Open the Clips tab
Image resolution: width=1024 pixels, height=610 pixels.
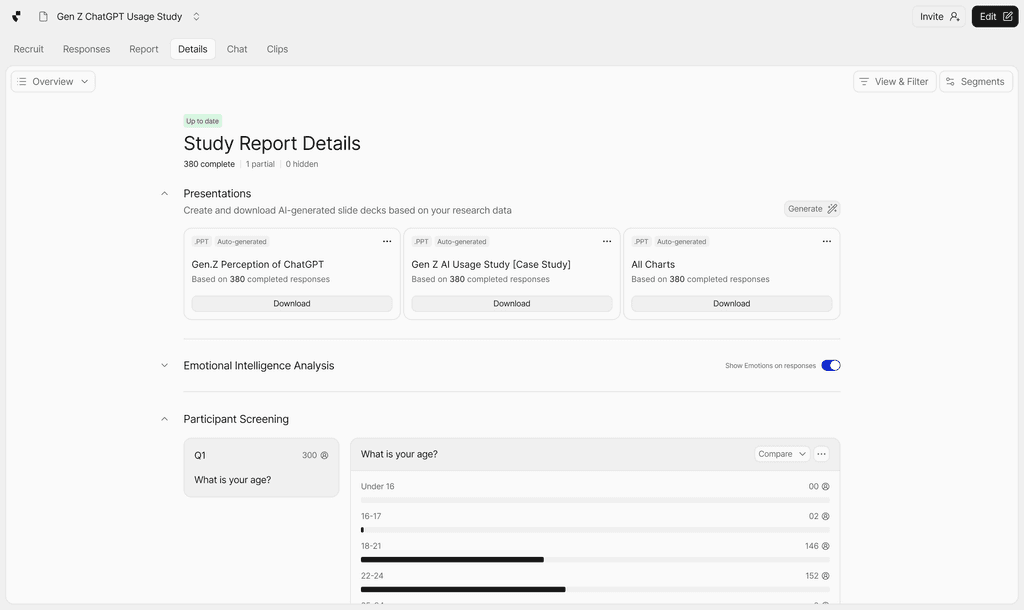(x=277, y=49)
